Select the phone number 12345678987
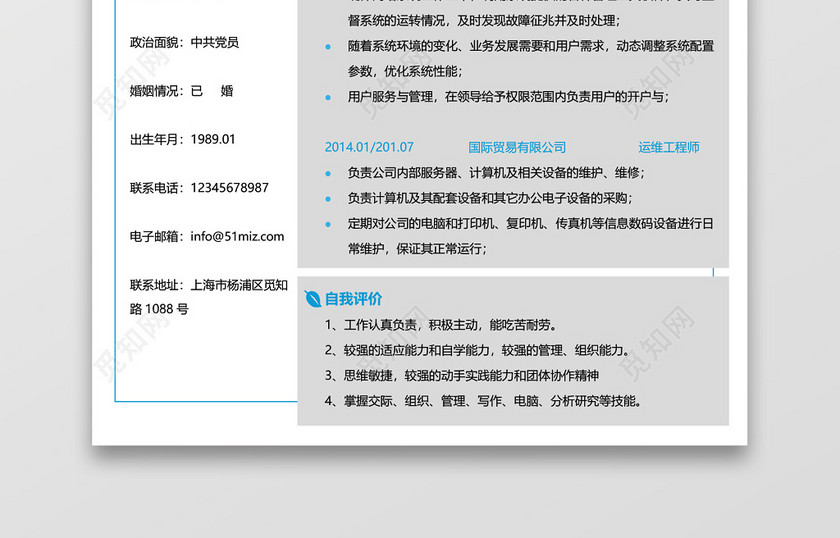 tap(229, 188)
